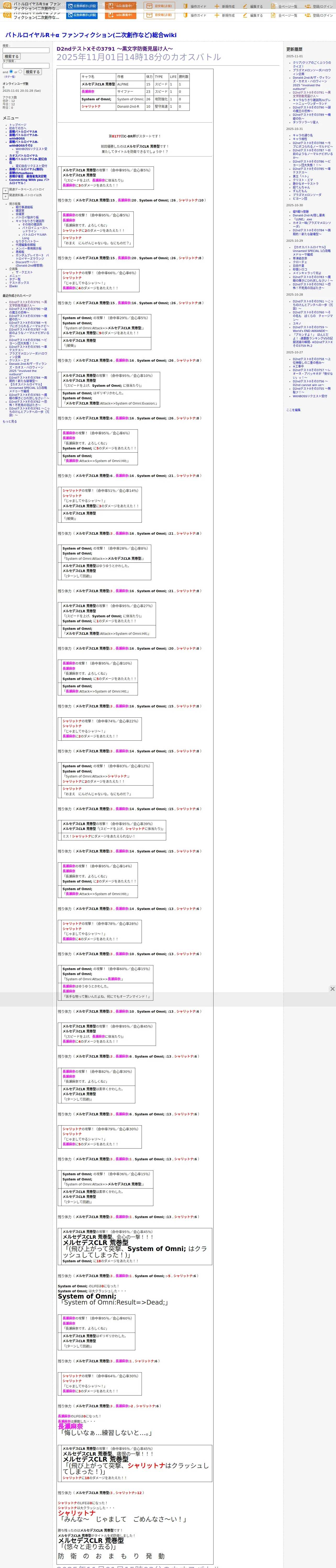
Task: Click もっと見る under recently created pages
Action: click(x=10, y=421)
